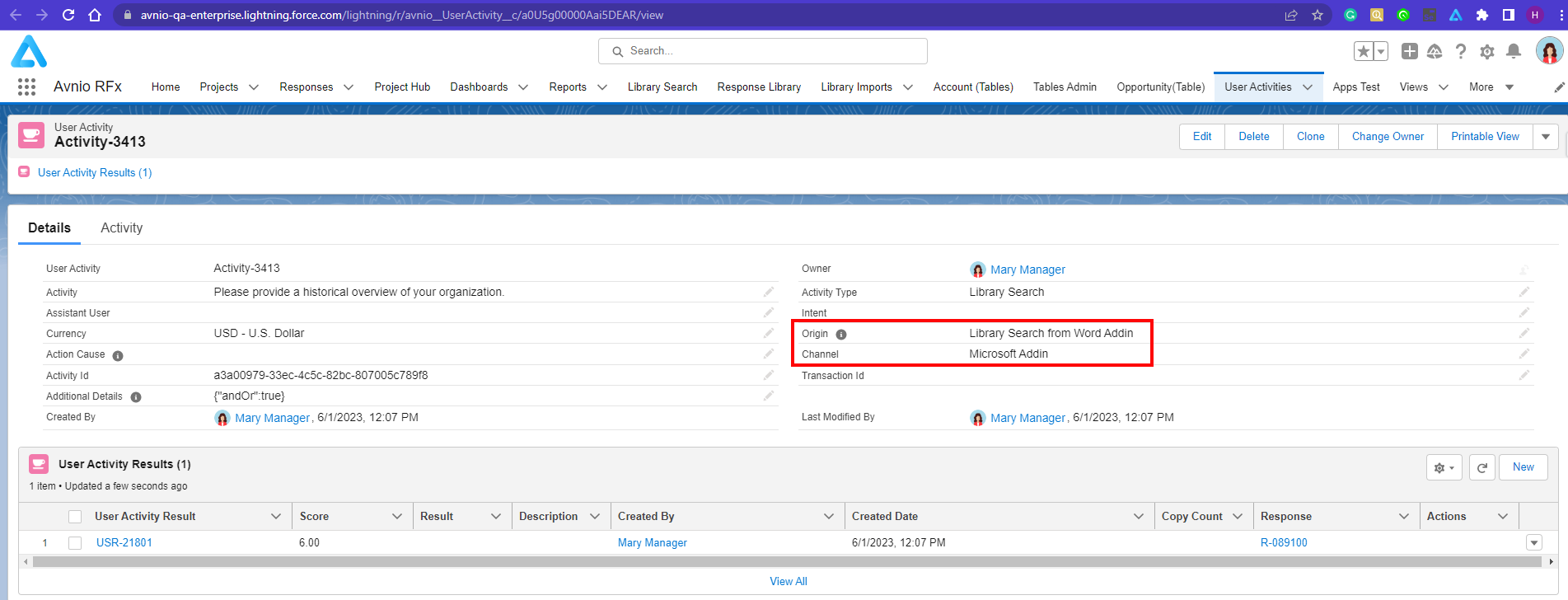Click the Clone button
The width and height of the screenshot is (1568, 600).
(1311, 137)
